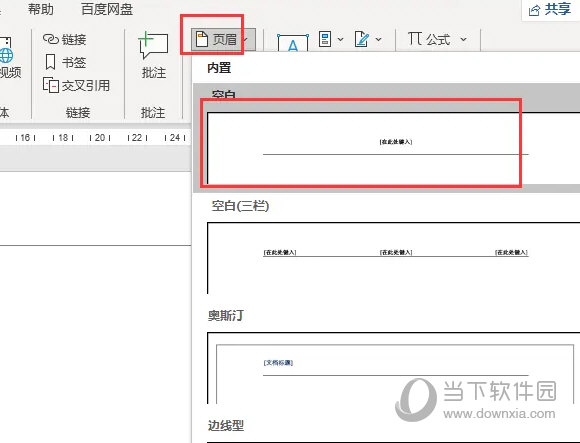Viewport: 580px width, 443px height.
Task: Click the Cross-reference (交叉引用) icon
Action: point(51,85)
